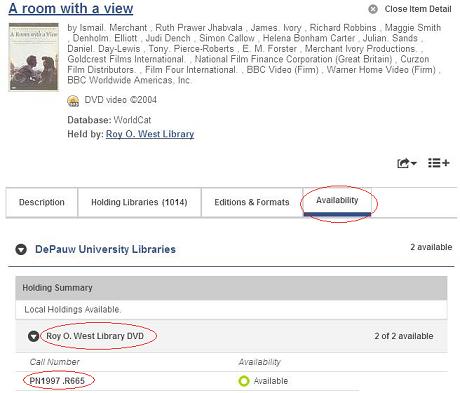
Task: Collapse the Roy O. West Library DVD holdings
Action: (x=33, y=336)
